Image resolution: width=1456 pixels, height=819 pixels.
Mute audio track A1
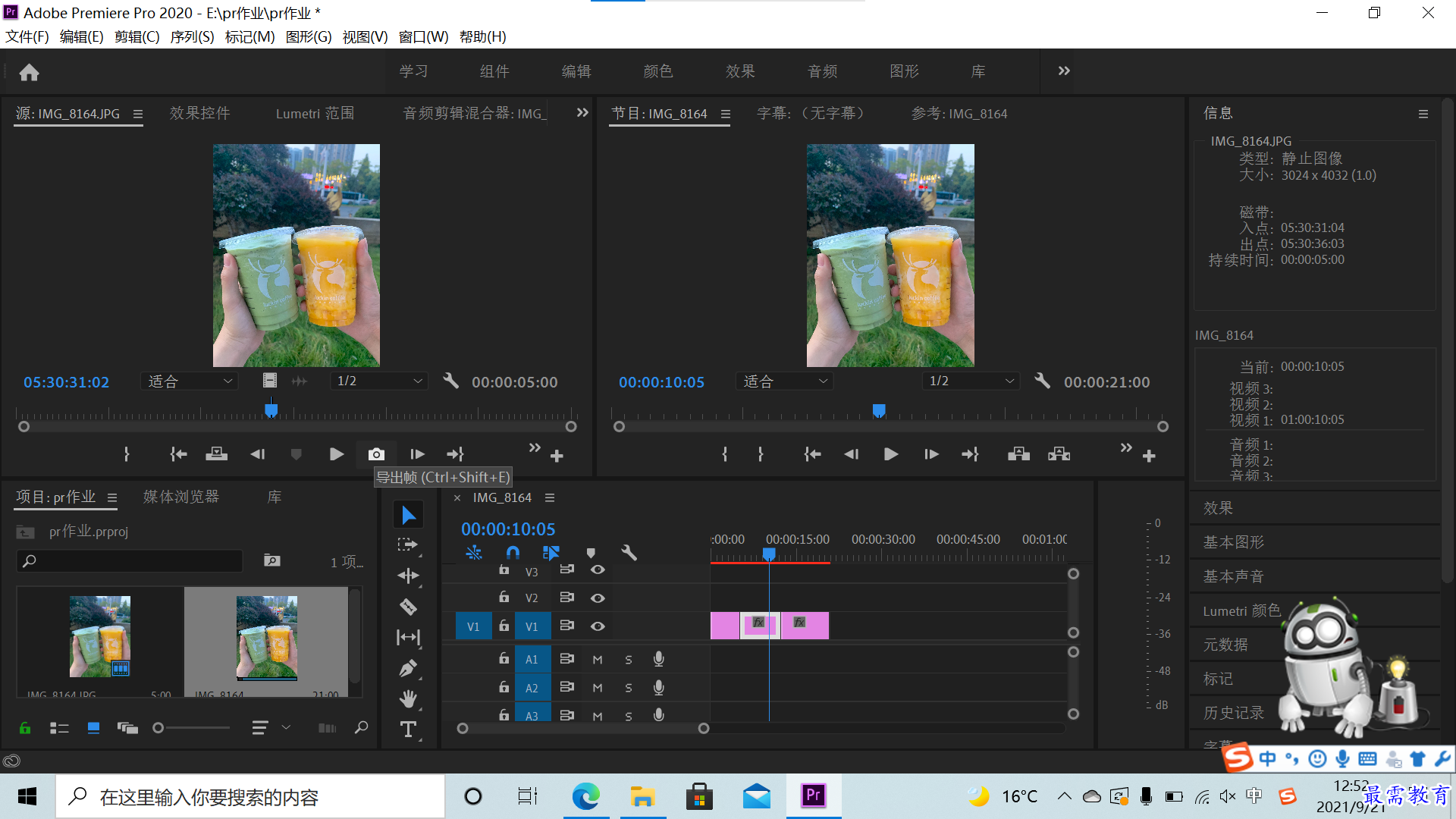click(x=598, y=660)
